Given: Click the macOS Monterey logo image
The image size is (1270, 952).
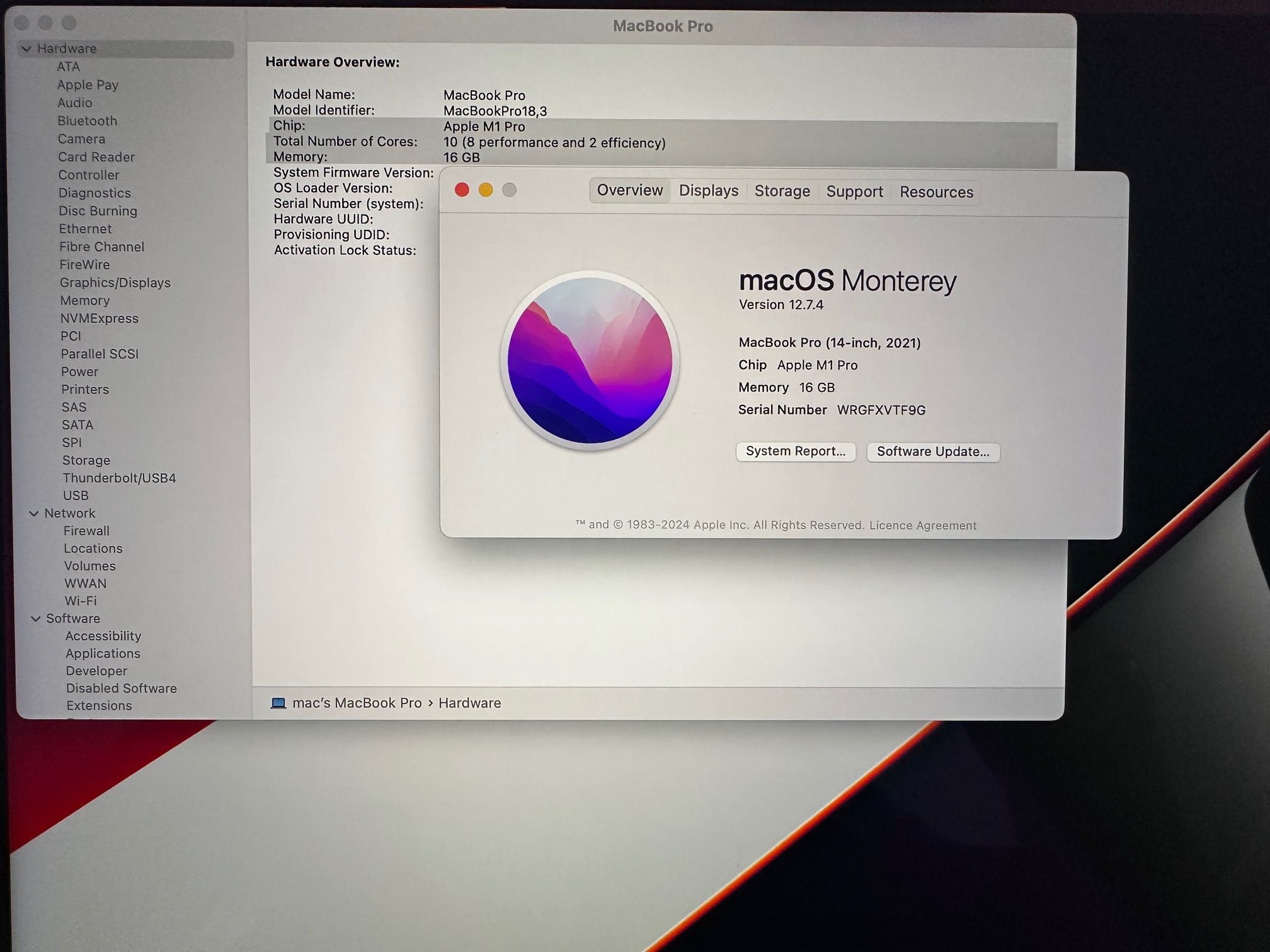Looking at the screenshot, I should 590,360.
